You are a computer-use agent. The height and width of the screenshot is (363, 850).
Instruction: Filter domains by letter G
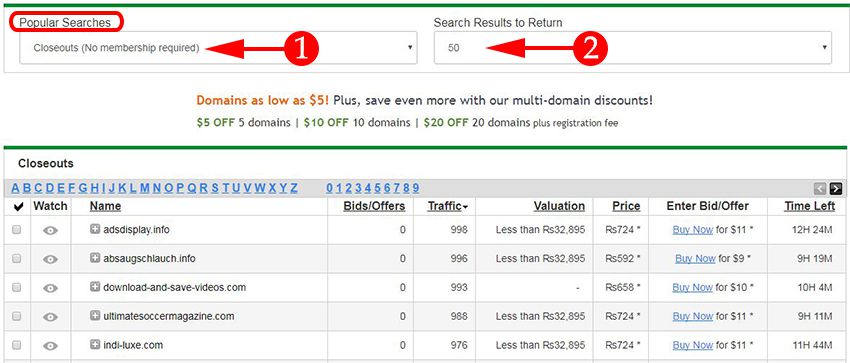tap(83, 189)
